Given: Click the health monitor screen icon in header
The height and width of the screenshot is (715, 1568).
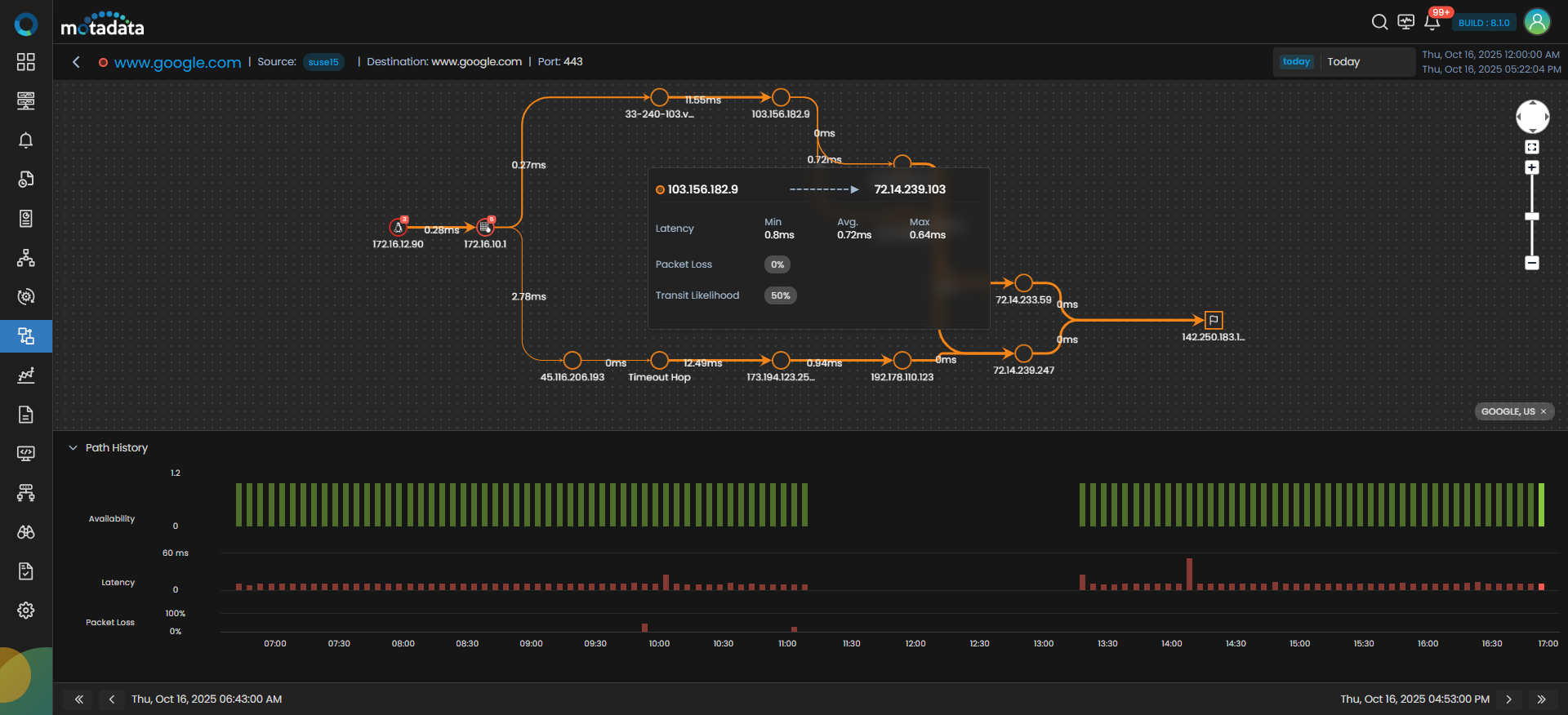Looking at the screenshot, I should [x=1405, y=22].
